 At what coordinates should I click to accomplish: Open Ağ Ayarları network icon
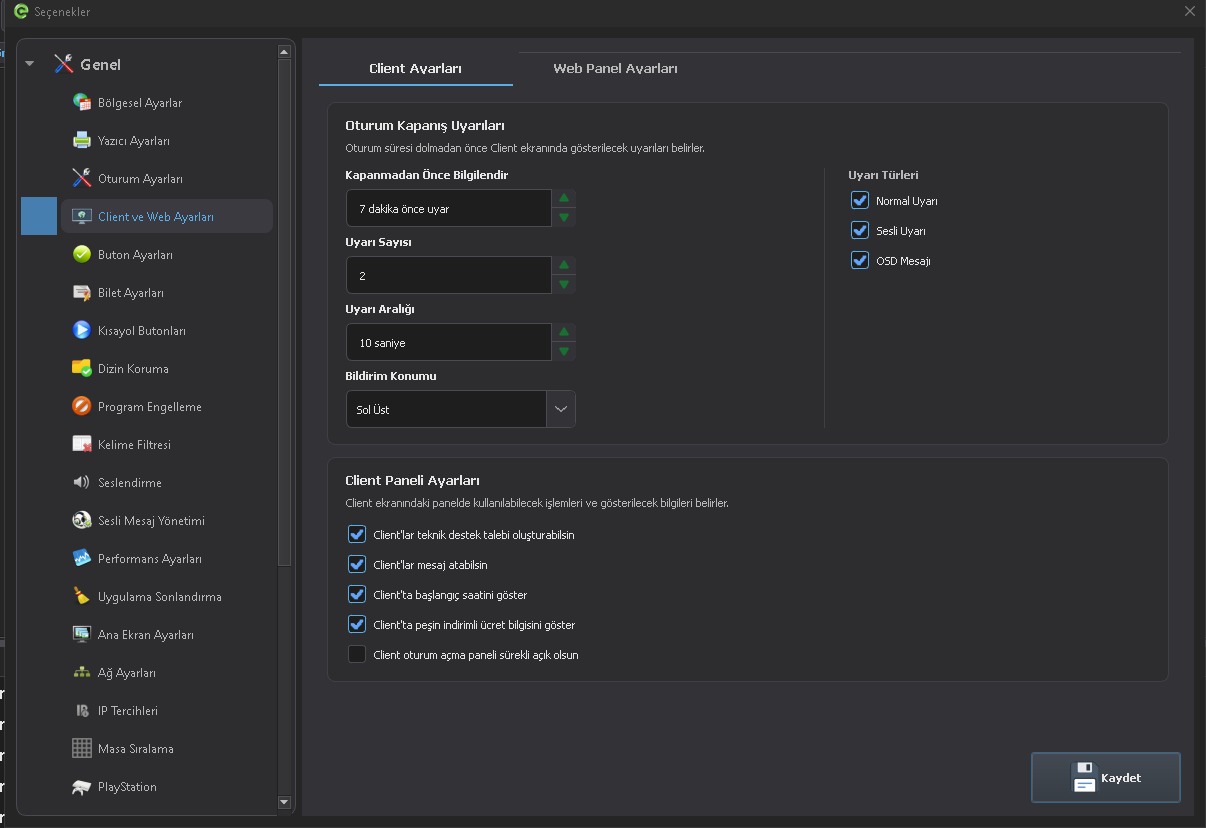tap(82, 672)
